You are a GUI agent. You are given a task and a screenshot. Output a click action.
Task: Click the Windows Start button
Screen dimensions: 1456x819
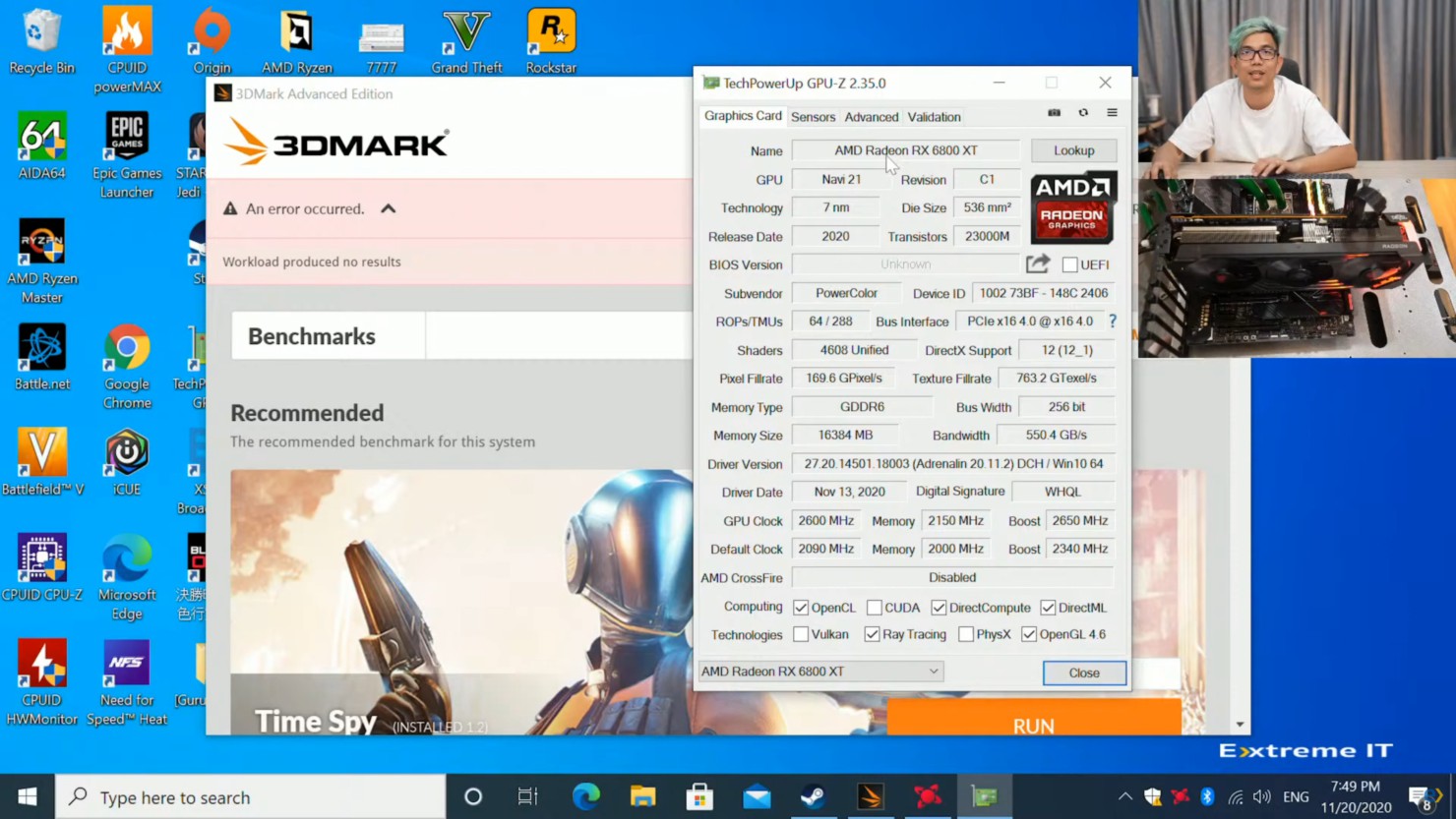pyautogui.click(x=27, y=796)
